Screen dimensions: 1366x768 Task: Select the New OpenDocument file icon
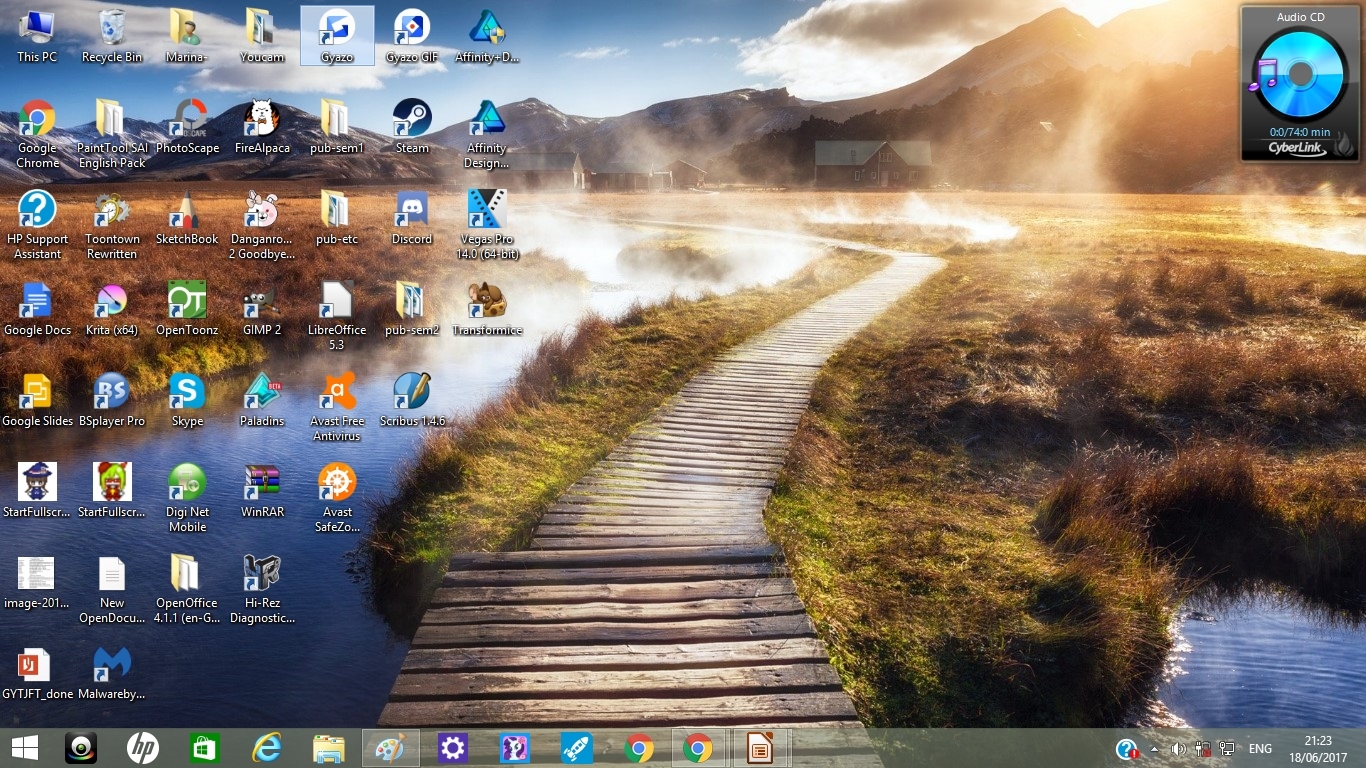click(x=112, y=589)
